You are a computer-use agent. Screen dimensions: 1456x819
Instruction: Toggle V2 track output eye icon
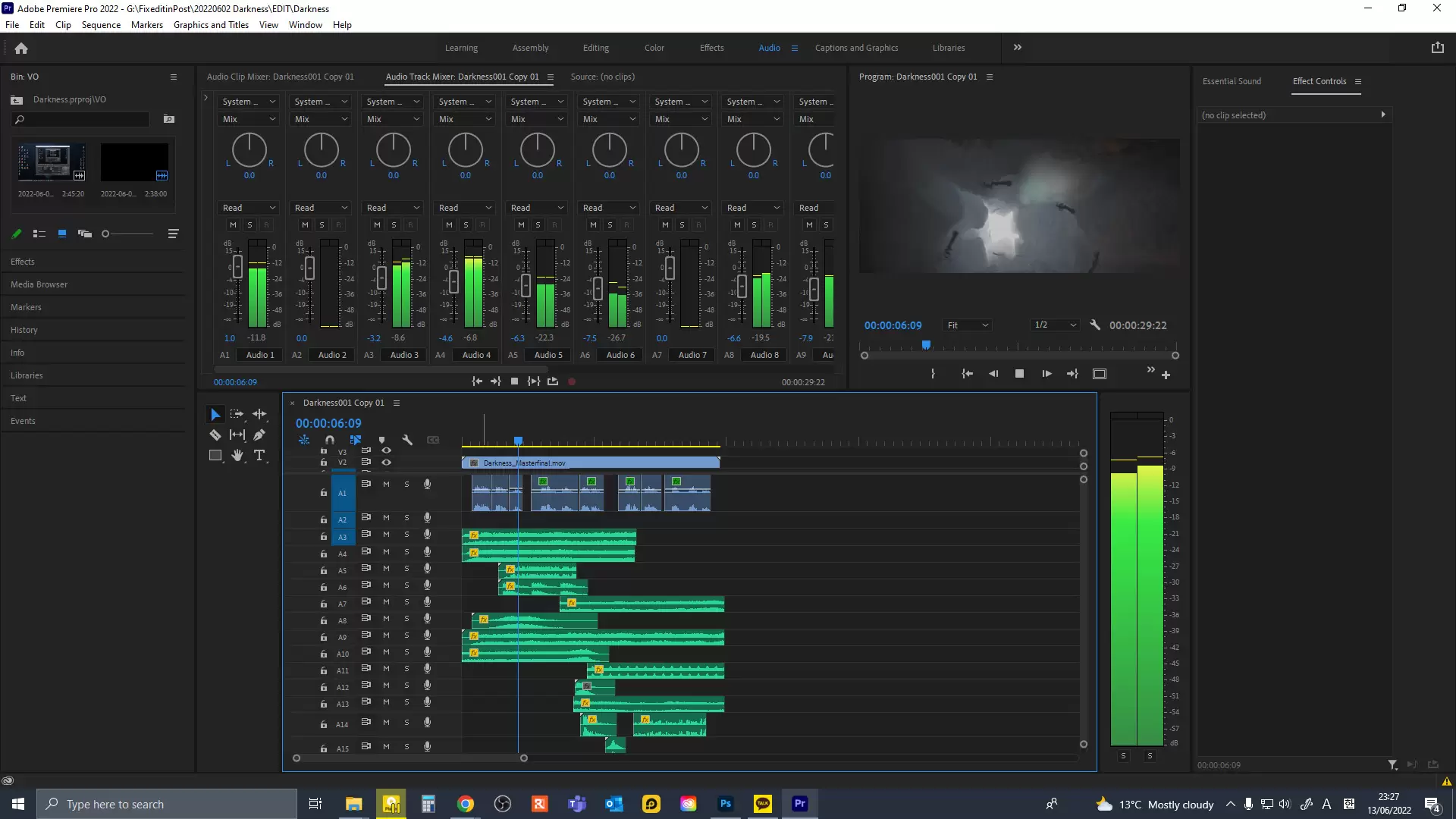click(x=387, y=462)
